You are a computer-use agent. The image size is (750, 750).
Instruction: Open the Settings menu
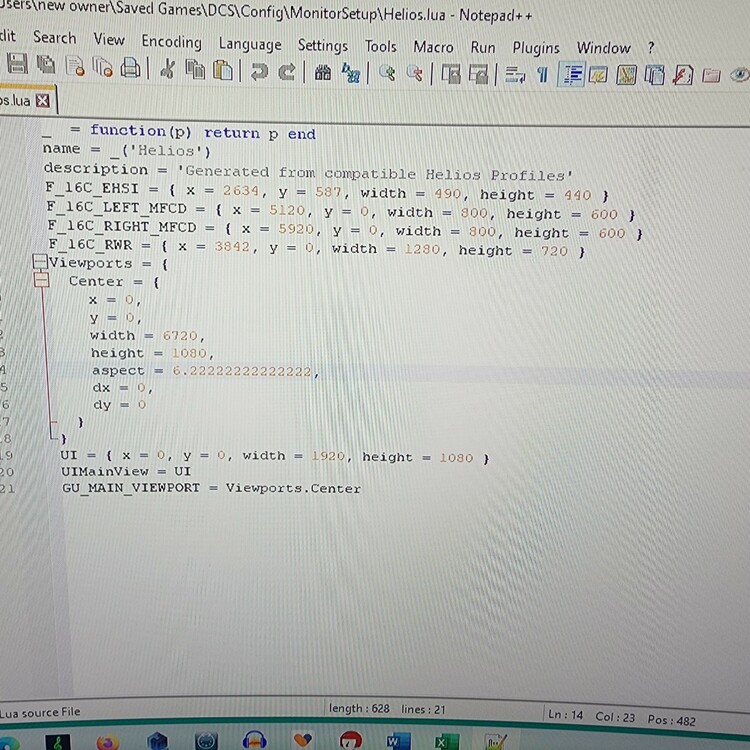coord(323,45)
